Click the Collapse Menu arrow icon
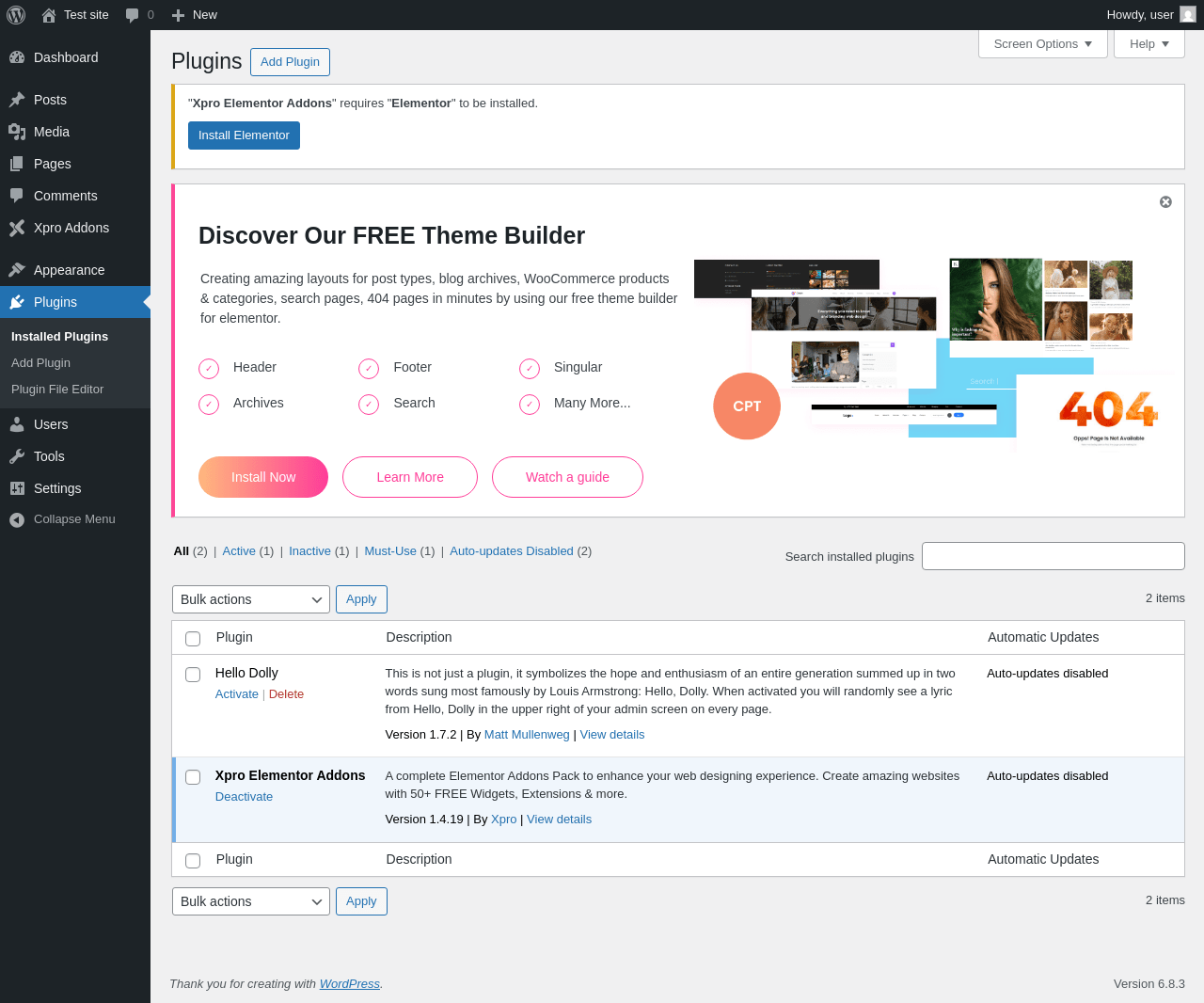The width and height of the screenshot is (1204, 1003). pyautogui.click(x=17, y=519)
